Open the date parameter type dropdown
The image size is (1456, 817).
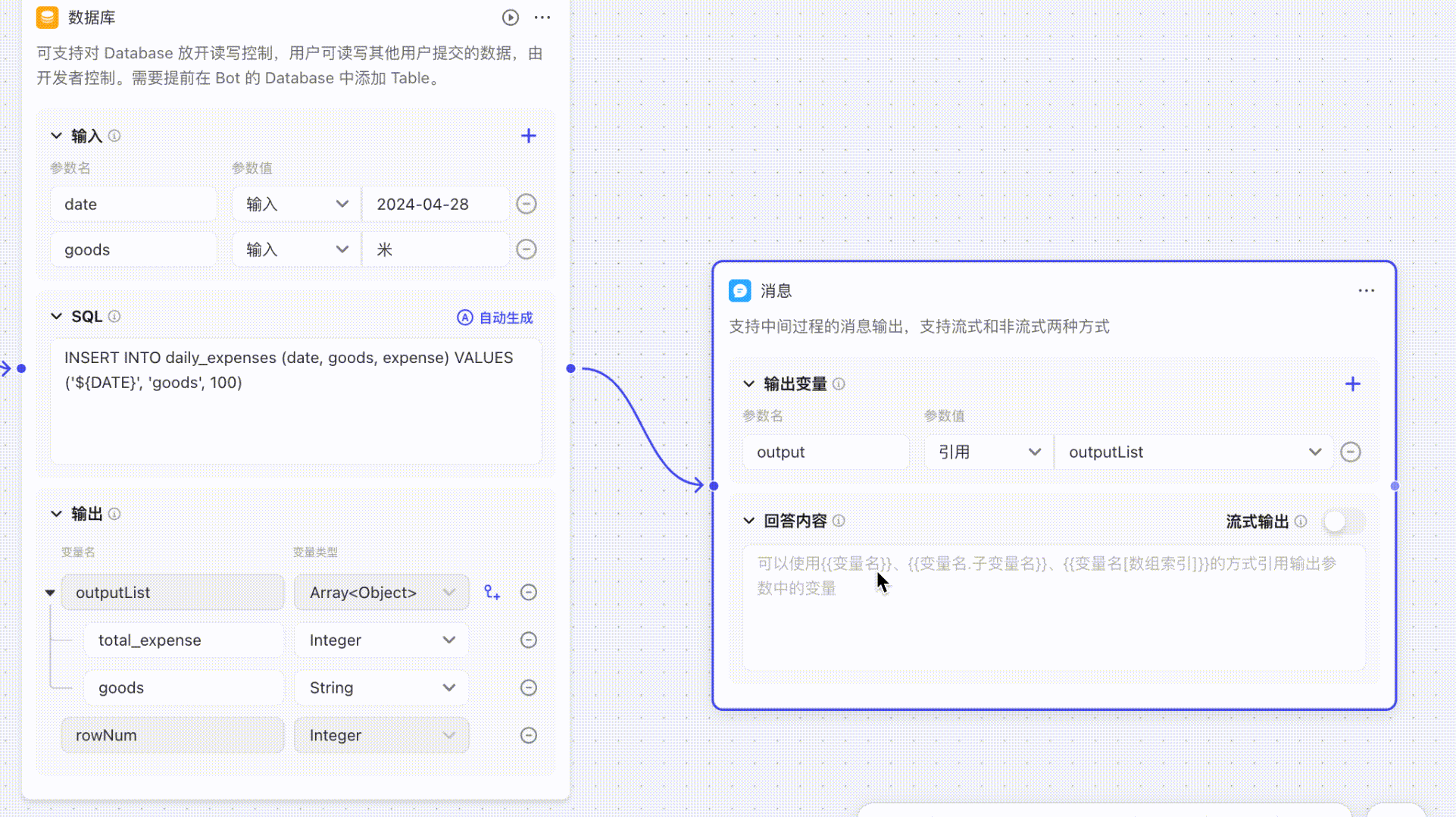296,205
